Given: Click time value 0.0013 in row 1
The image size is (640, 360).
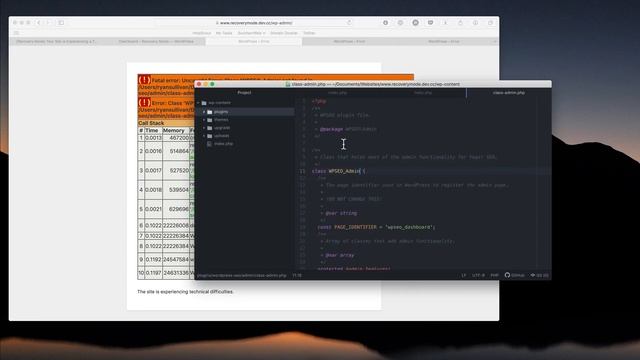Looking at the screenshot, I should pyautogui.click(x=153, y=138).
